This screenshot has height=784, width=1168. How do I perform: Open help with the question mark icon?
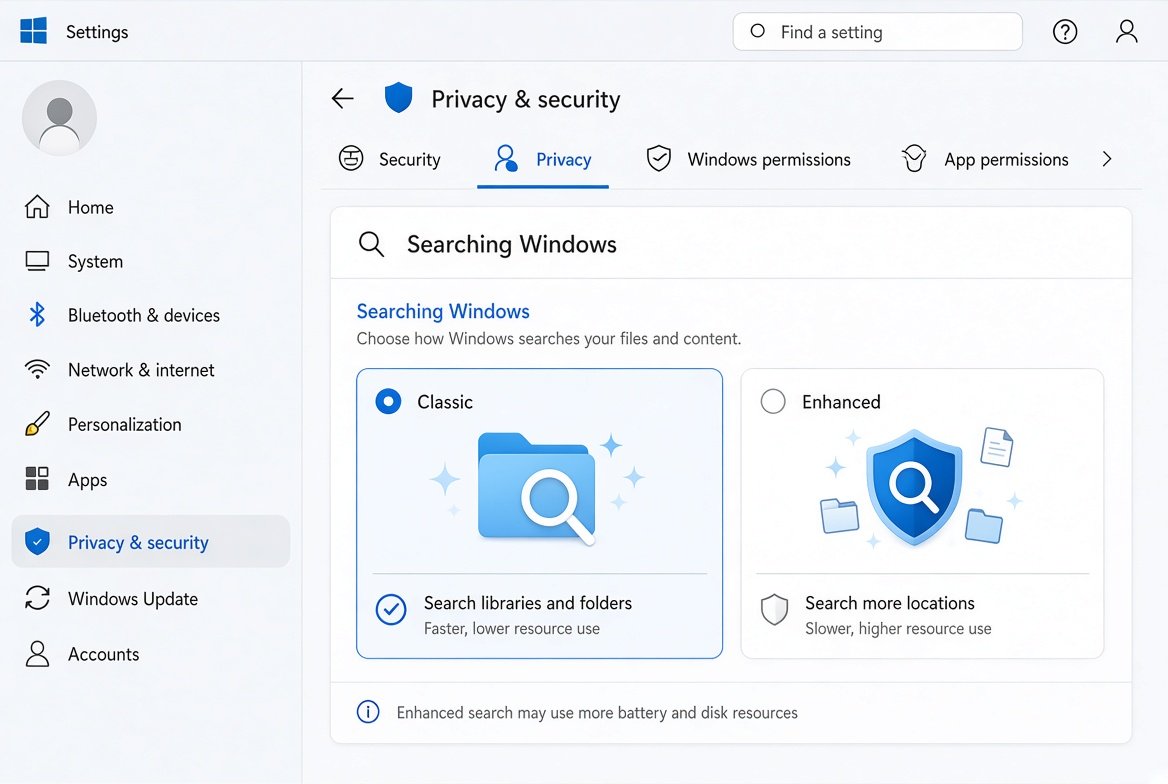[x=1064, y=32]
